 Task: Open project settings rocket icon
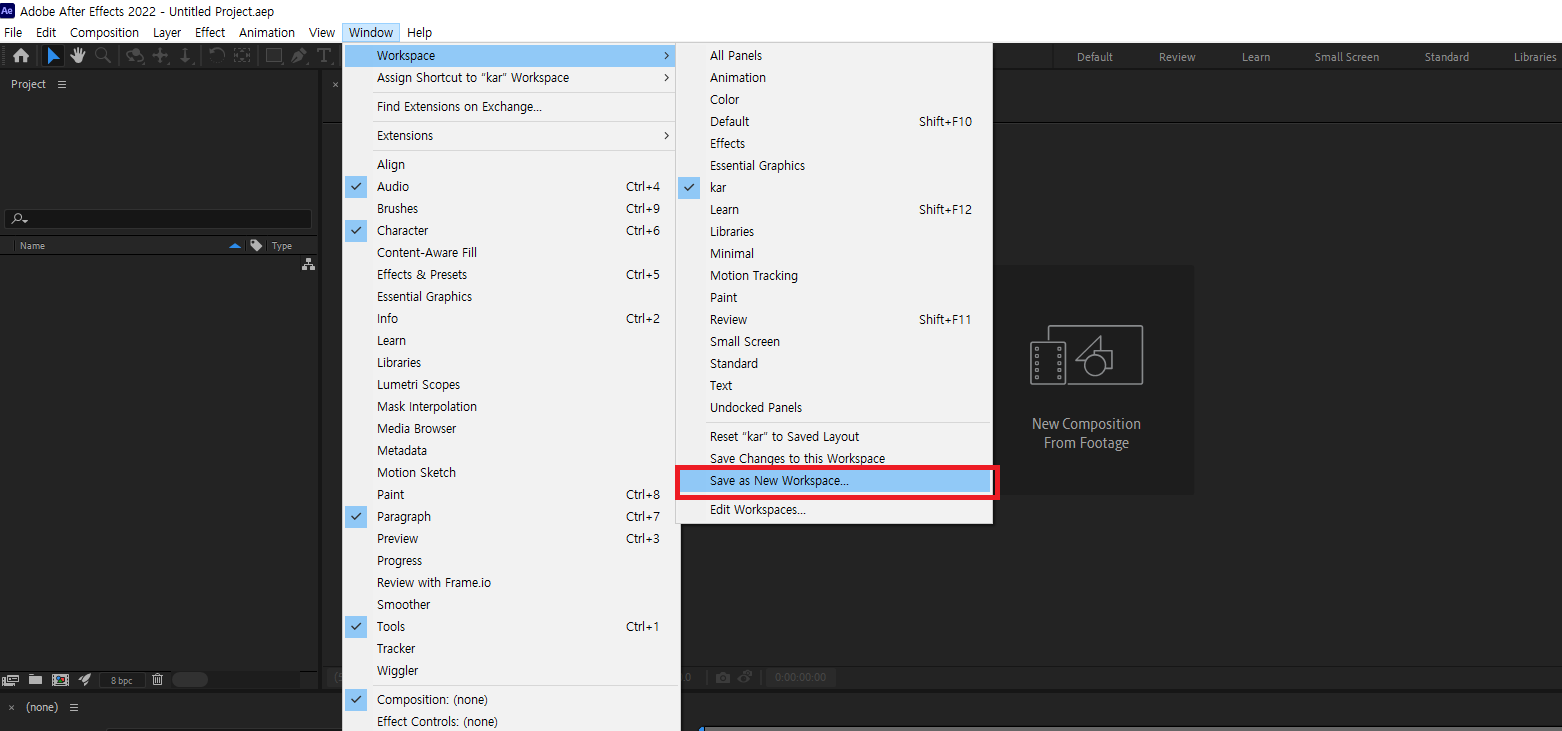point(85,679)
